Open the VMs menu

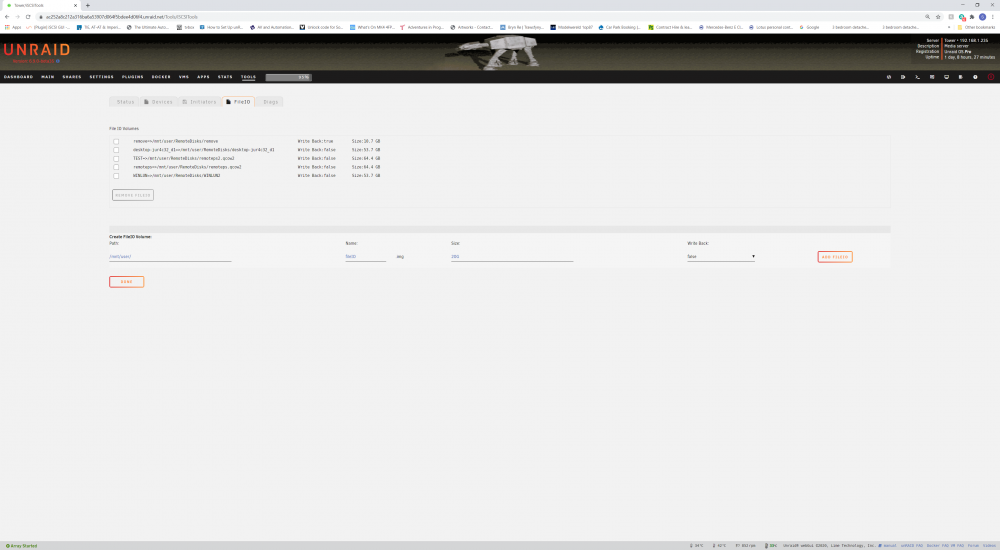point(184,77)
